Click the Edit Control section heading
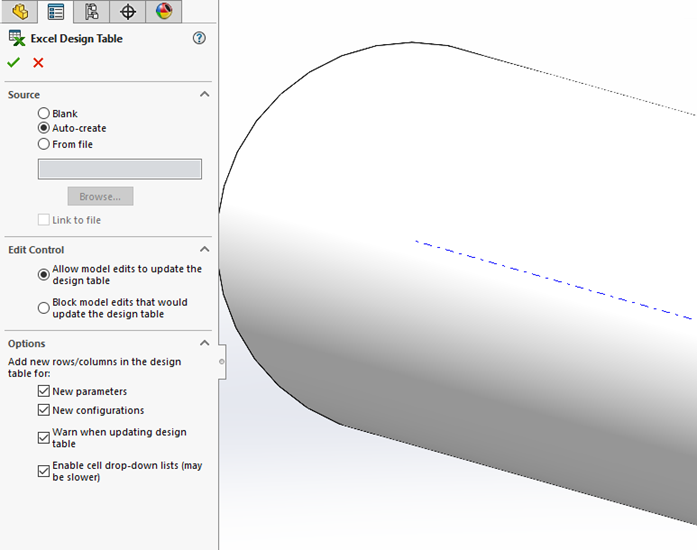The height and width of the screenshot is (550, 697). pos(36,250)
